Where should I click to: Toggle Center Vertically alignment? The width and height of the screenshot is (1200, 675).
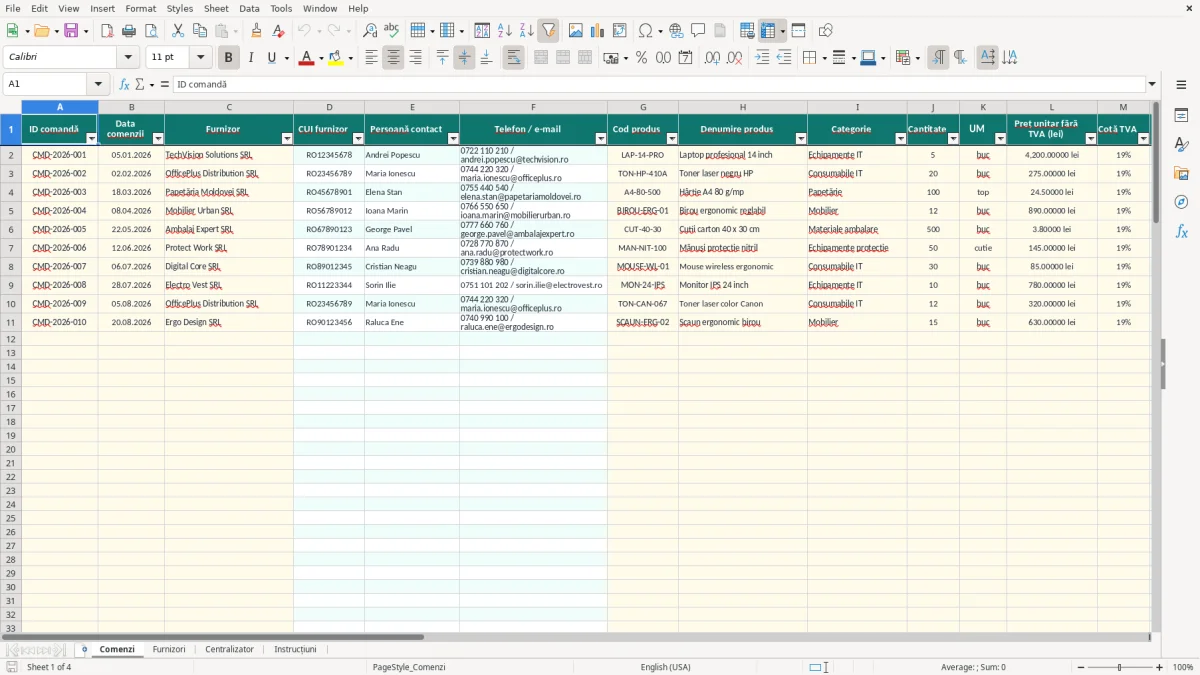point(464,58)
